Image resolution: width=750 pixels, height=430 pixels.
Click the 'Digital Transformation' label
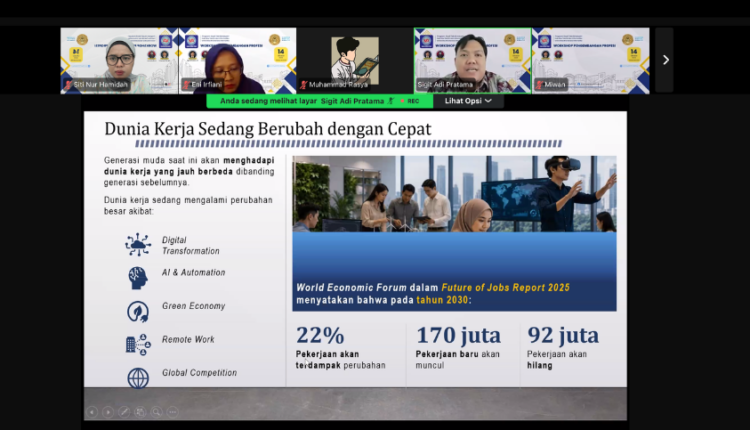point(190,245)
